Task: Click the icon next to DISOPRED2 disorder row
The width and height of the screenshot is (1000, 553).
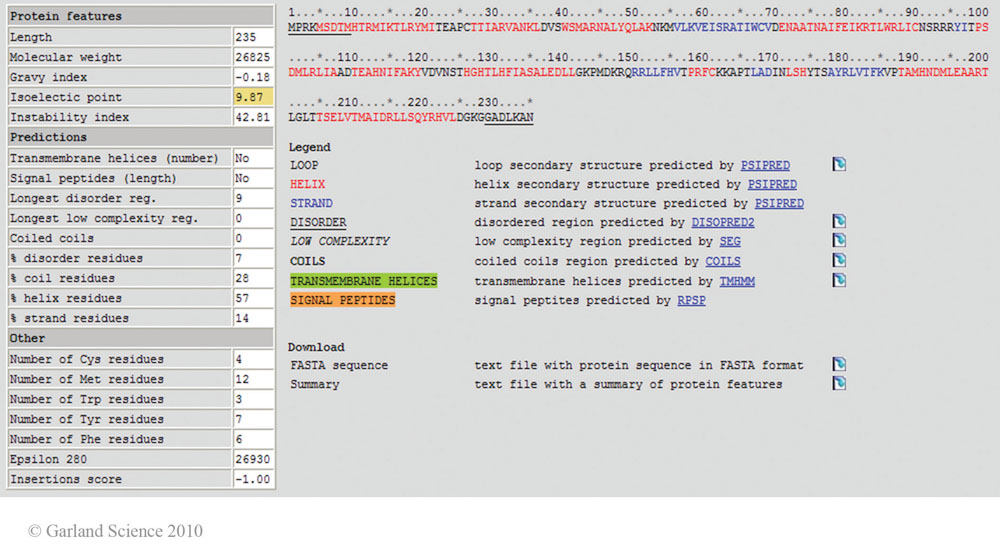Action: click(839, 222)
